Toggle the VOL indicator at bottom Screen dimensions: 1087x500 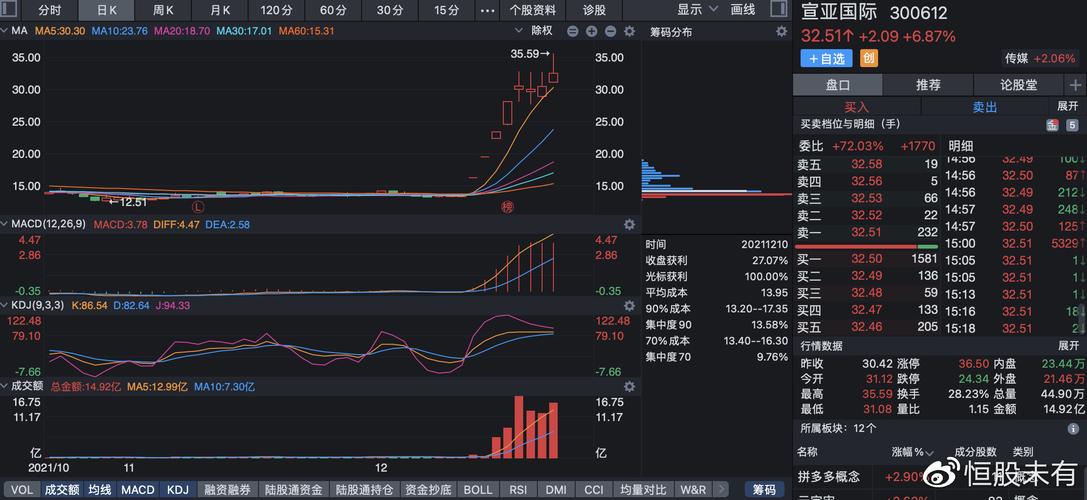tap(22, 490)
